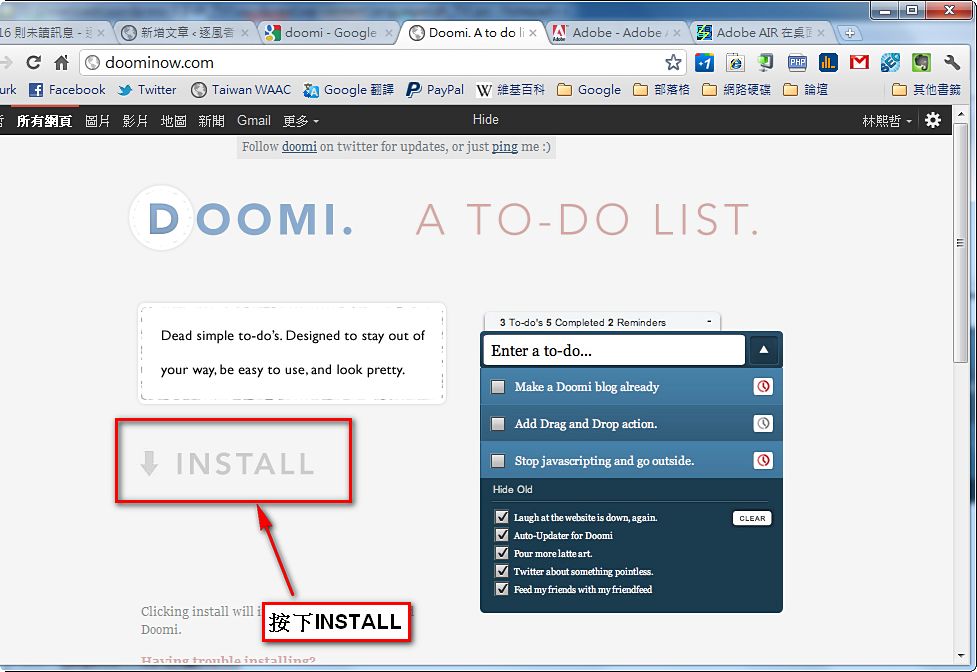
Task: Click Hide Old in the to-do panel
Action: pos(512,490)
